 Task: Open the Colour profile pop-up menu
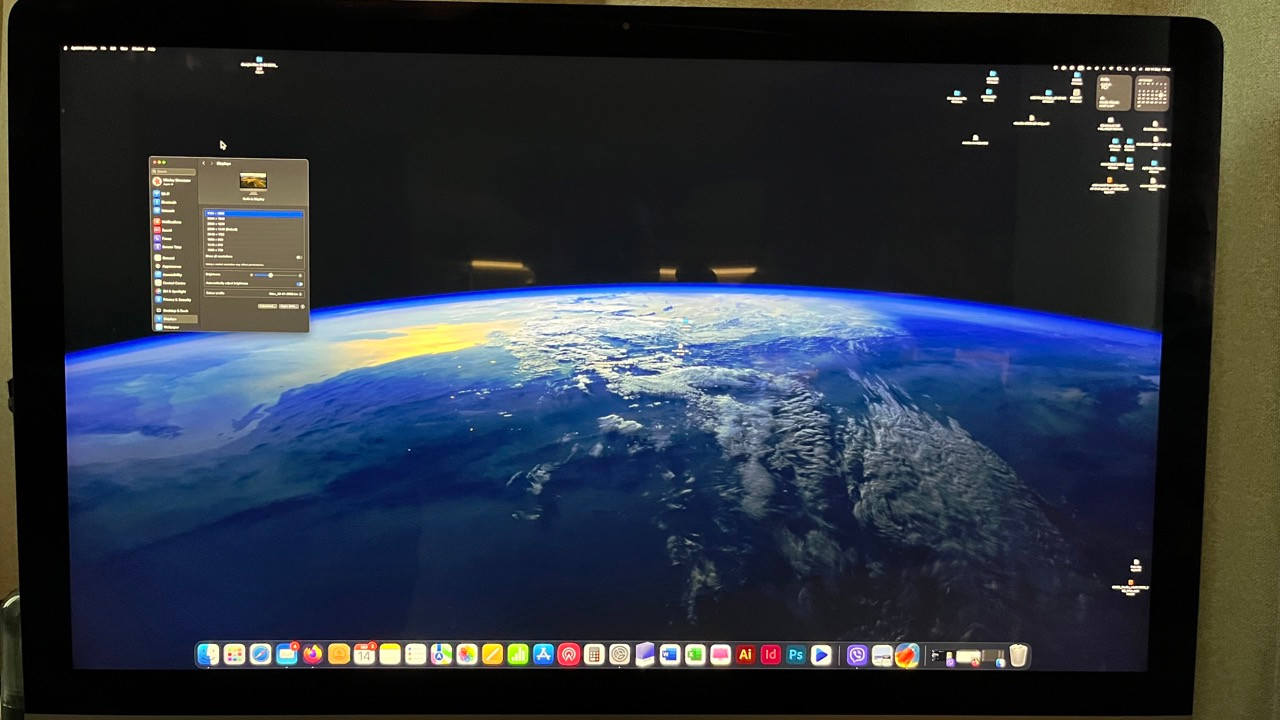click(285, 293)
